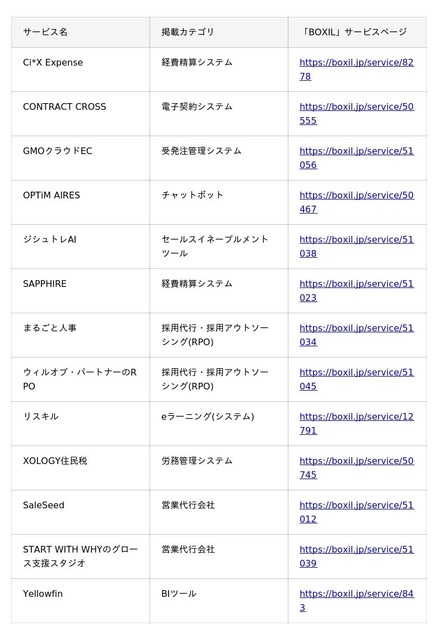The image size is (448, 640).
Task: Follow the まるごと人事 service link
Action: pos(356,335)
